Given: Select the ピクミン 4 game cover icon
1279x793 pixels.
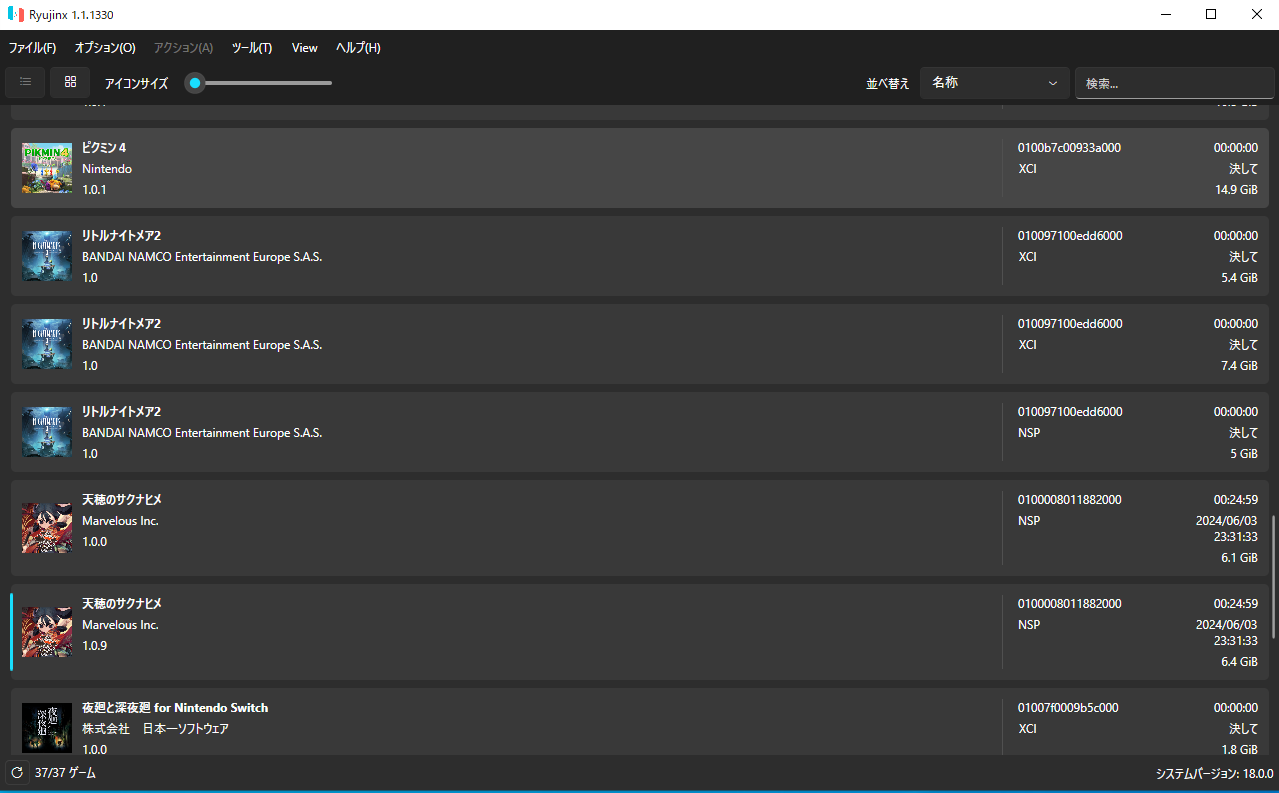Looking at the screenshot, I should point(47,168).
